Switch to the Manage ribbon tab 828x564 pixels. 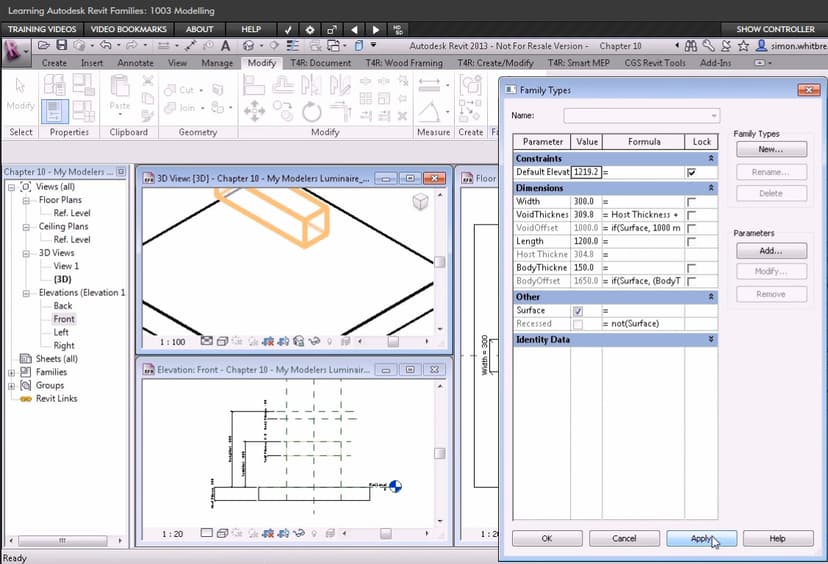[217, 63]
